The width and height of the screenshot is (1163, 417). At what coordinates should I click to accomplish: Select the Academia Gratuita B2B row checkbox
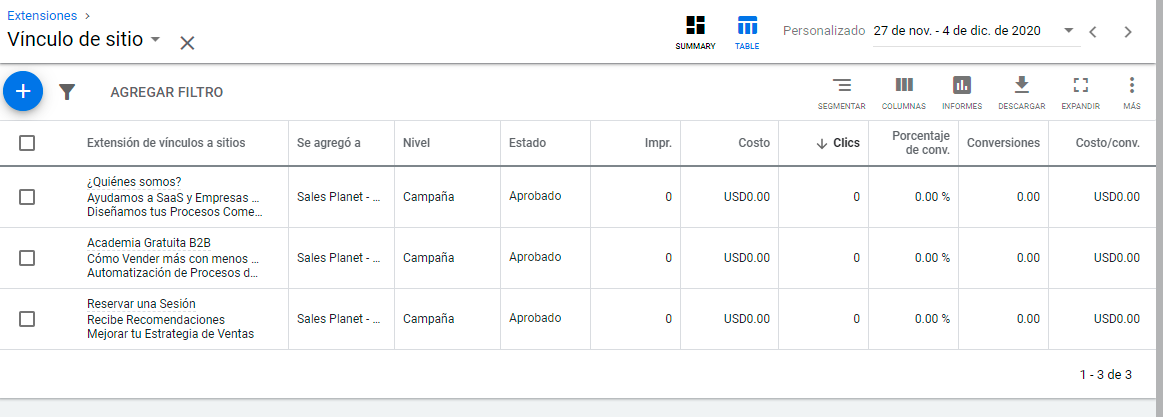tap(27, 257)
